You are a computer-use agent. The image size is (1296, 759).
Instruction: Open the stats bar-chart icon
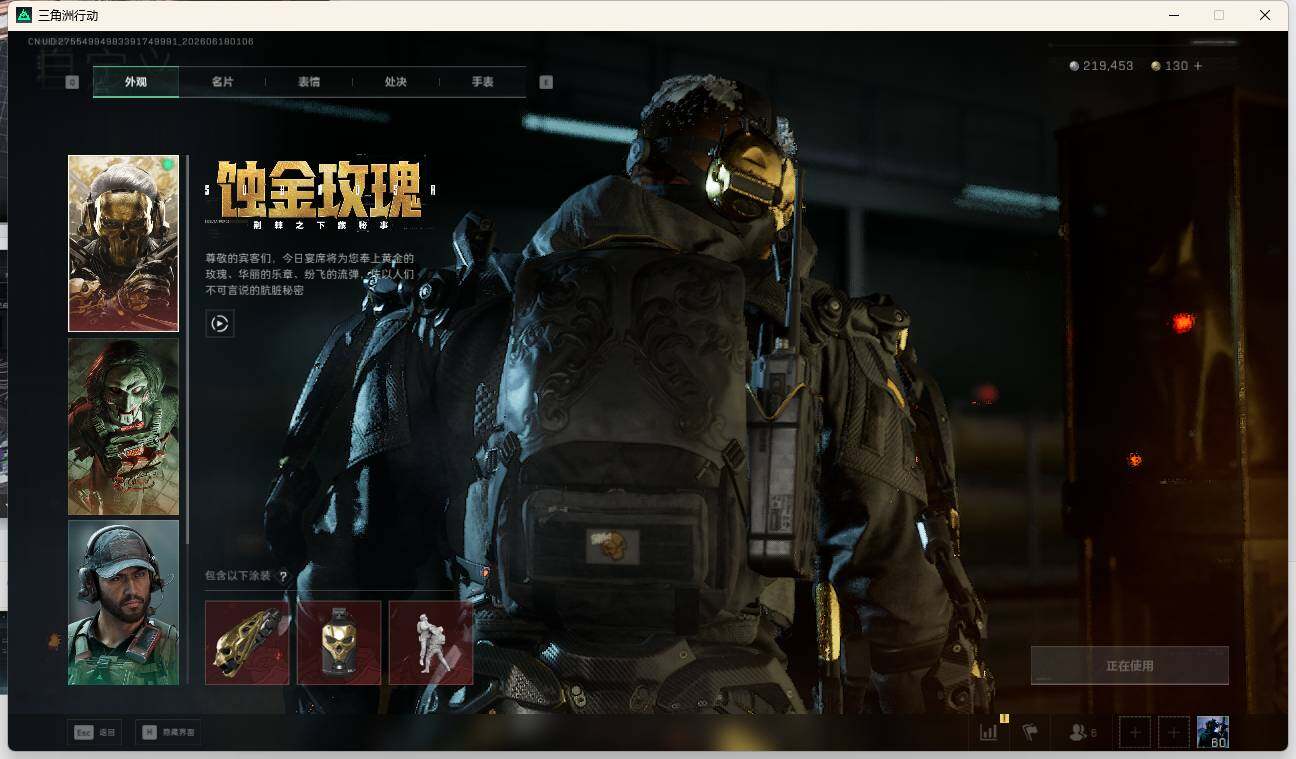coord(989,733)
